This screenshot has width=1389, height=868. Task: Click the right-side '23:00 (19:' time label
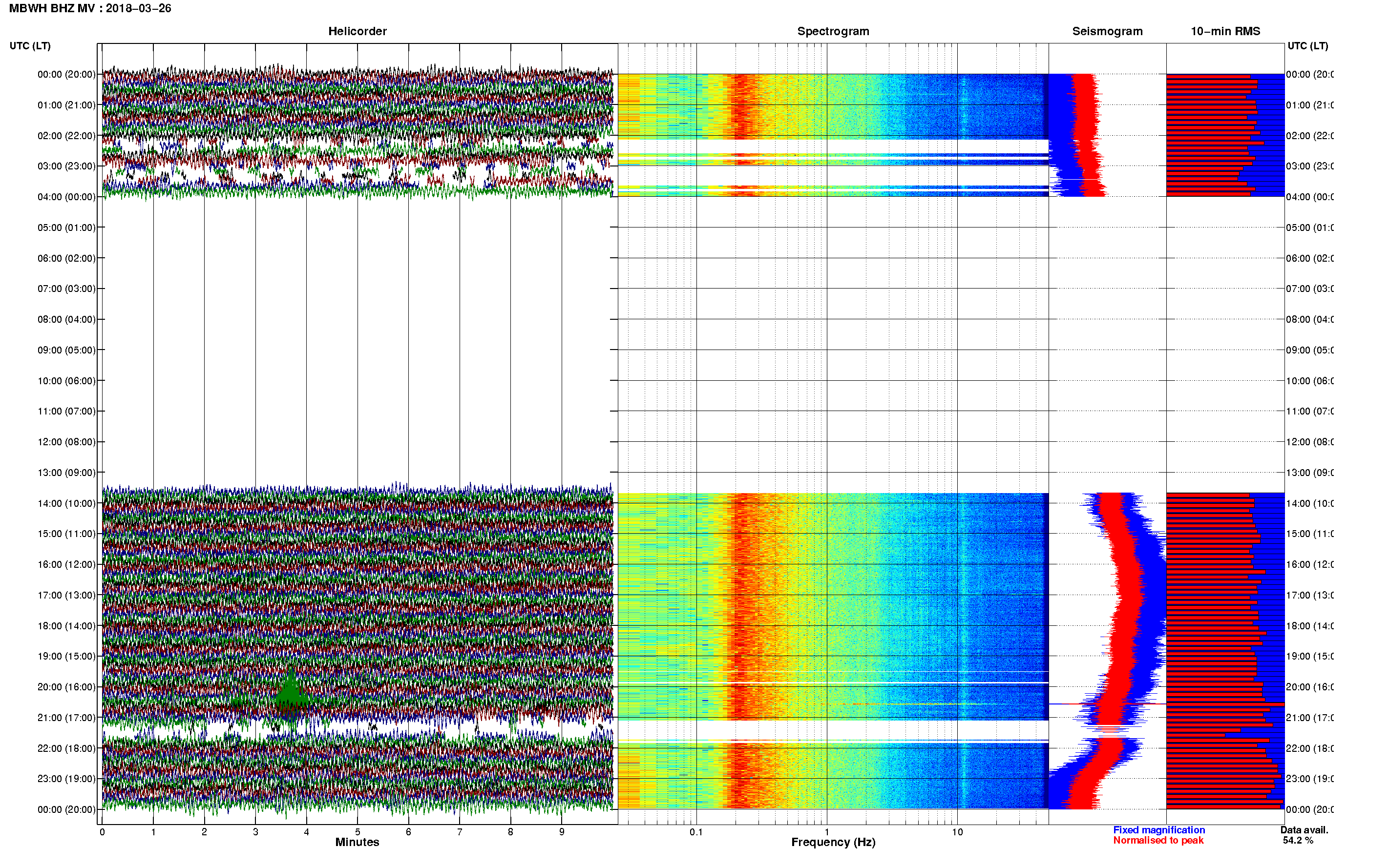pyautogui.click(x=1310, y=779)
